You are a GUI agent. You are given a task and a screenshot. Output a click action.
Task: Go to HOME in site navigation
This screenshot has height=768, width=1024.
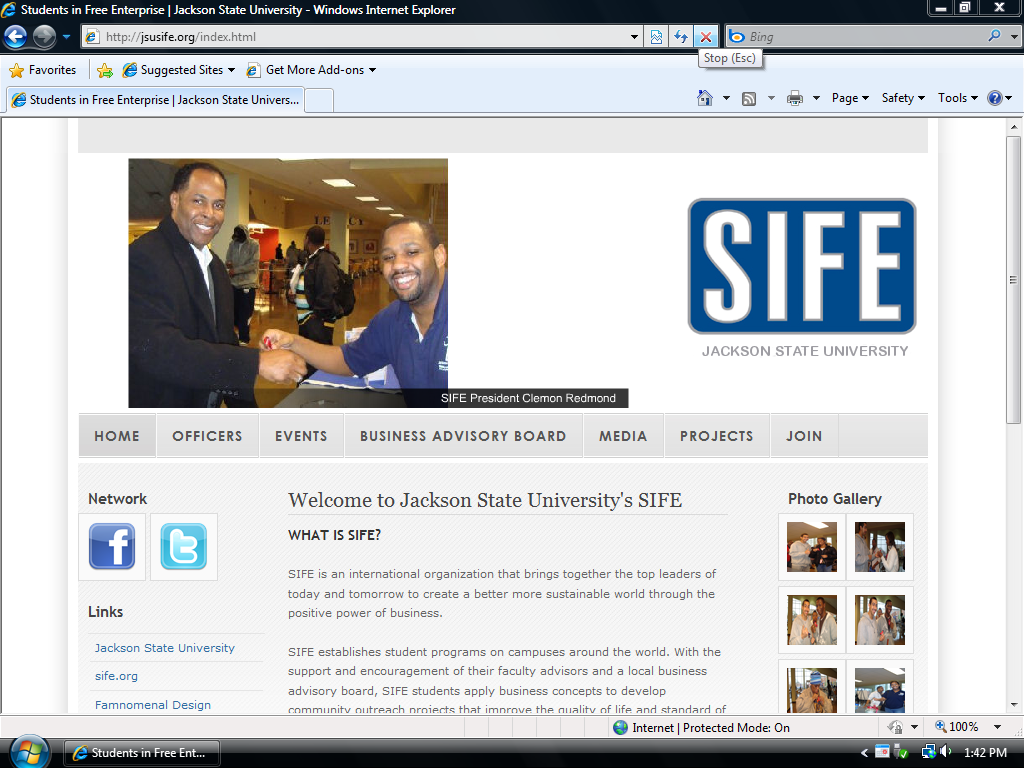117,436
